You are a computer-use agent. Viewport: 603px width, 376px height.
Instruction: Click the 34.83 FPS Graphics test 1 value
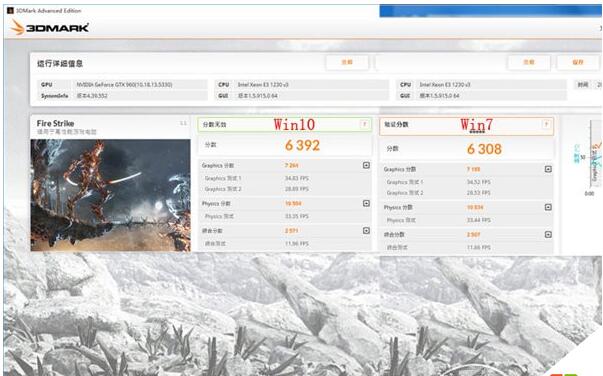click(x=297, y=178)
